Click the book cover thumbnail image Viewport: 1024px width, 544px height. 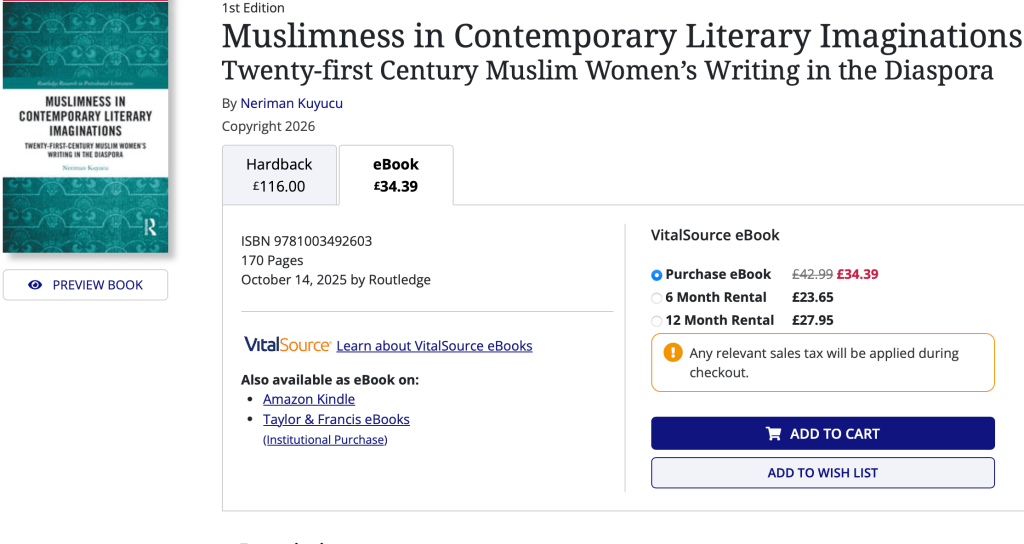point(85,125)
